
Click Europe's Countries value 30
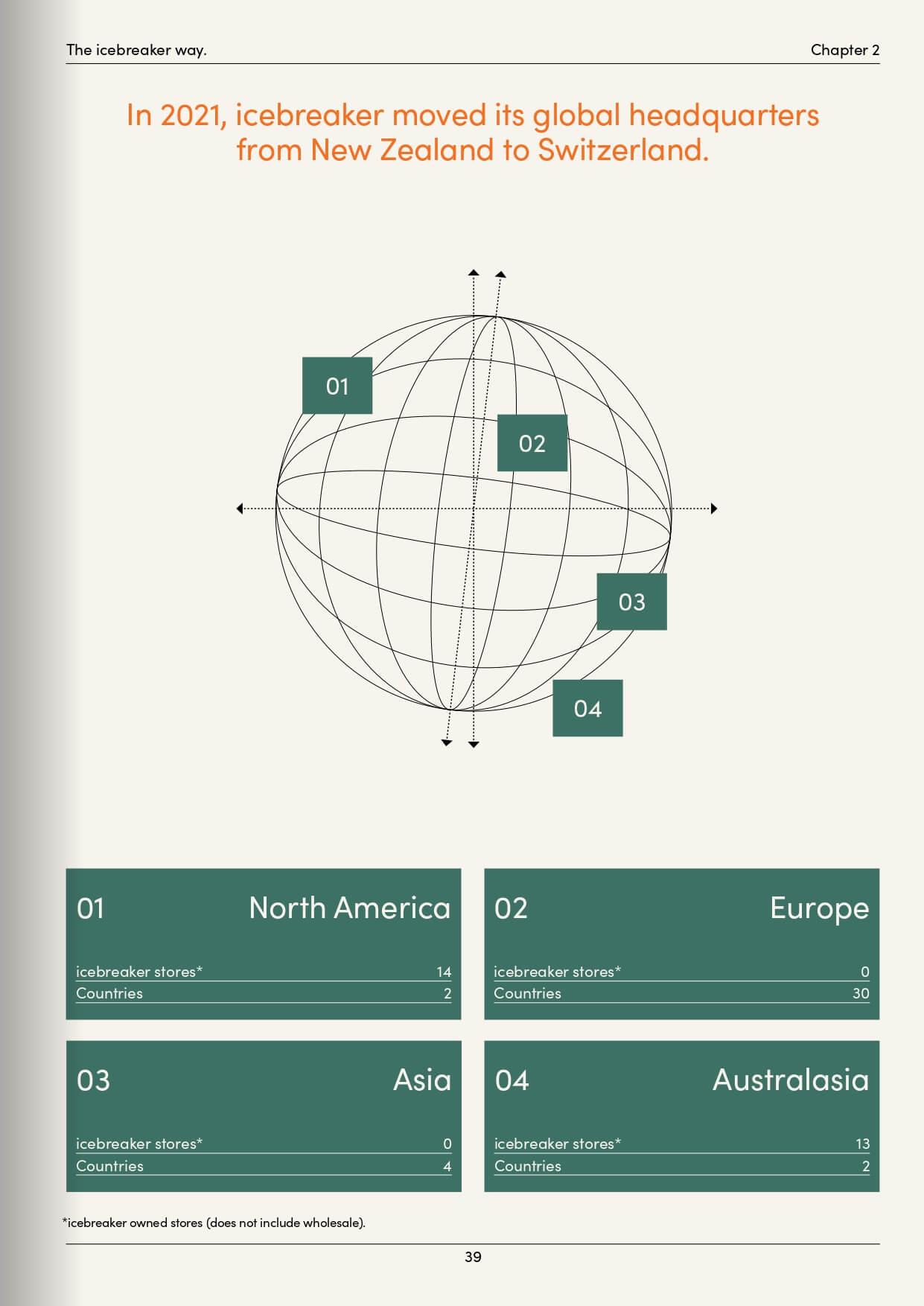(x=861, y=993)
